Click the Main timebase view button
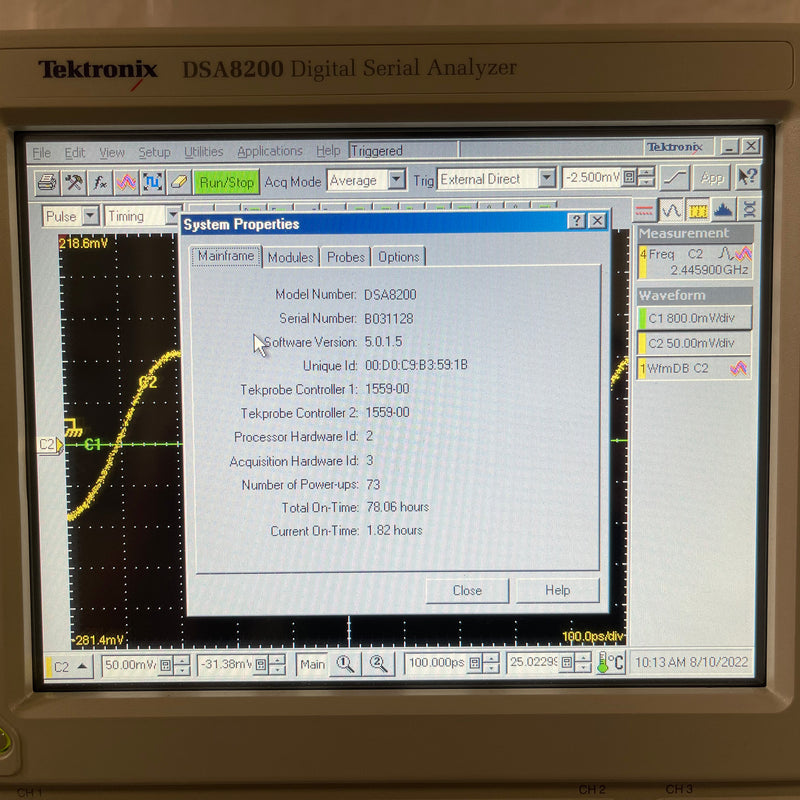The image size is (800, 800). (312, 664)
